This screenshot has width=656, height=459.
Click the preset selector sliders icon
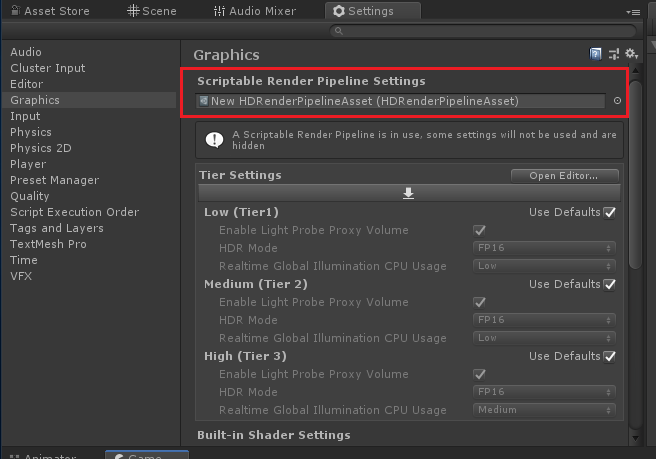(614, 54)
